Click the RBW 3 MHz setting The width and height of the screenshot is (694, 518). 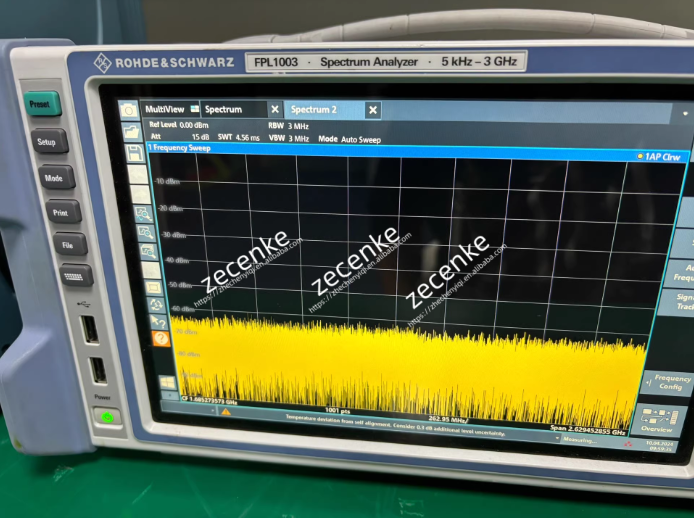pos(288,126)
